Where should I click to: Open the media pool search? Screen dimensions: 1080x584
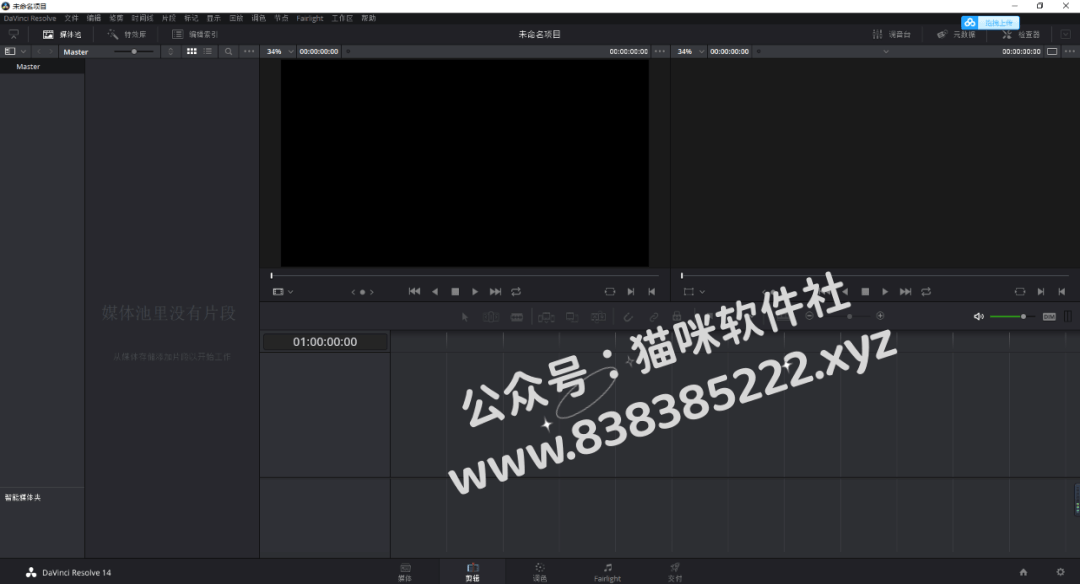point(229,52)
